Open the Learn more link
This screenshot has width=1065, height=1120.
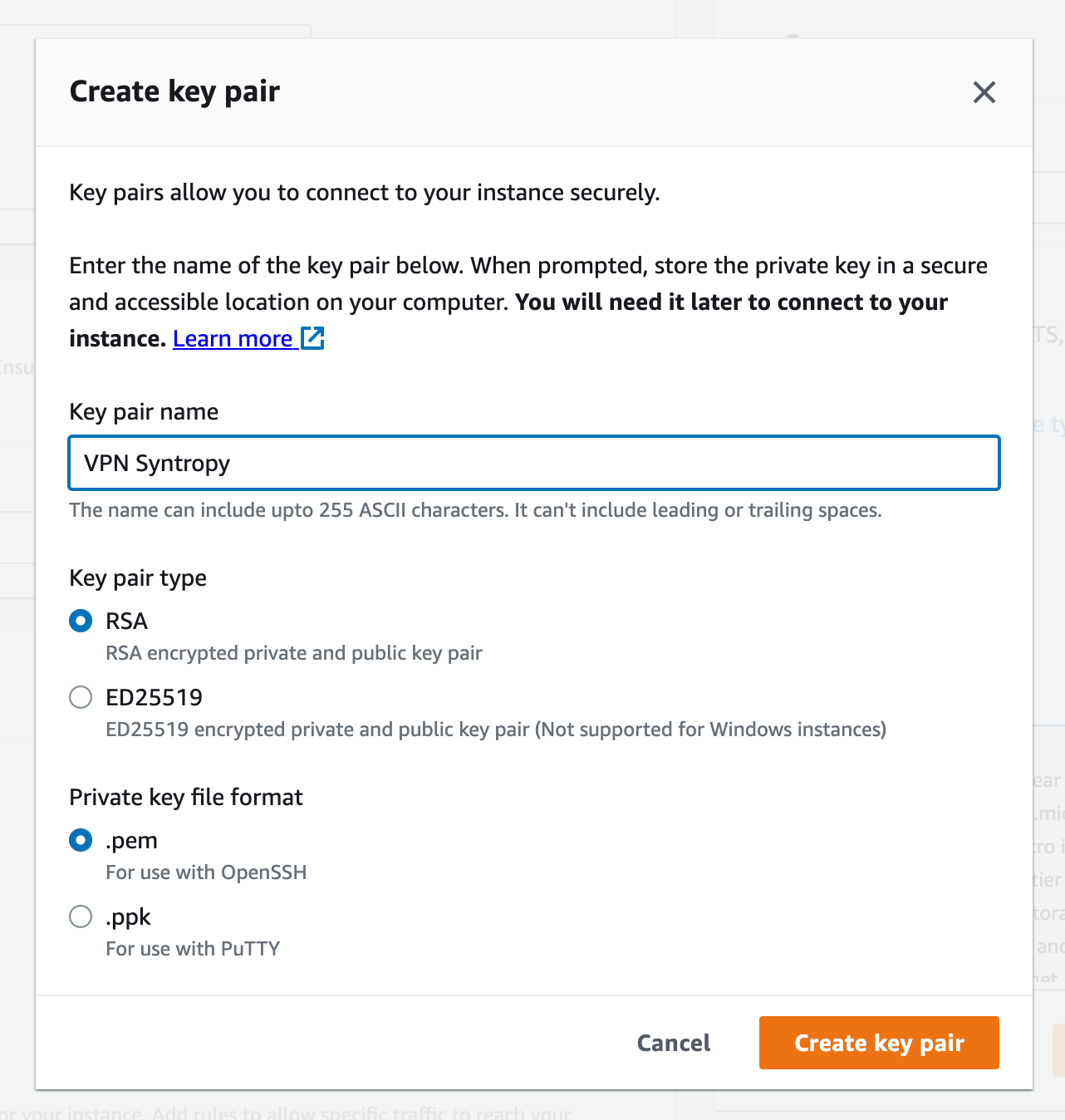(233, 339)
